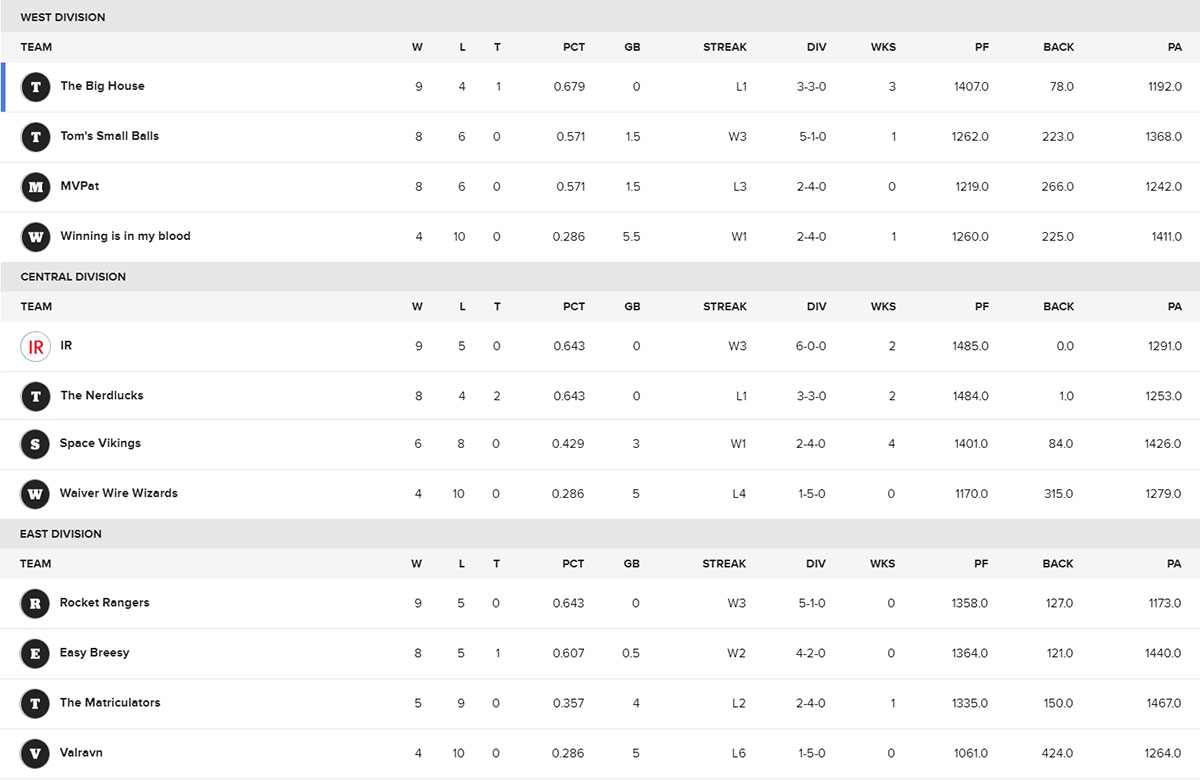Click BACK column header in East Division
1200x780 pixels.
(1058, 563)
